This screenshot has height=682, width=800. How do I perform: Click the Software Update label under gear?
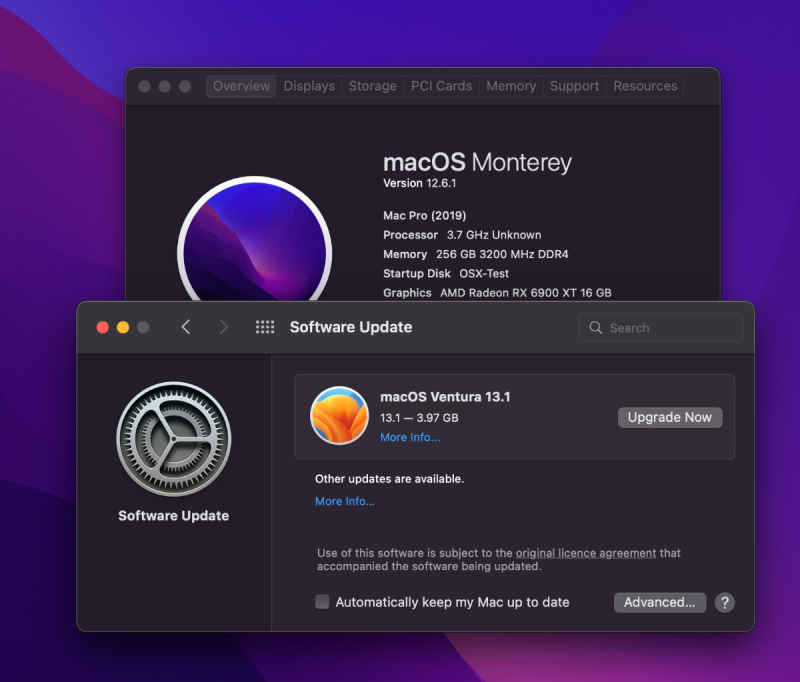173,516
